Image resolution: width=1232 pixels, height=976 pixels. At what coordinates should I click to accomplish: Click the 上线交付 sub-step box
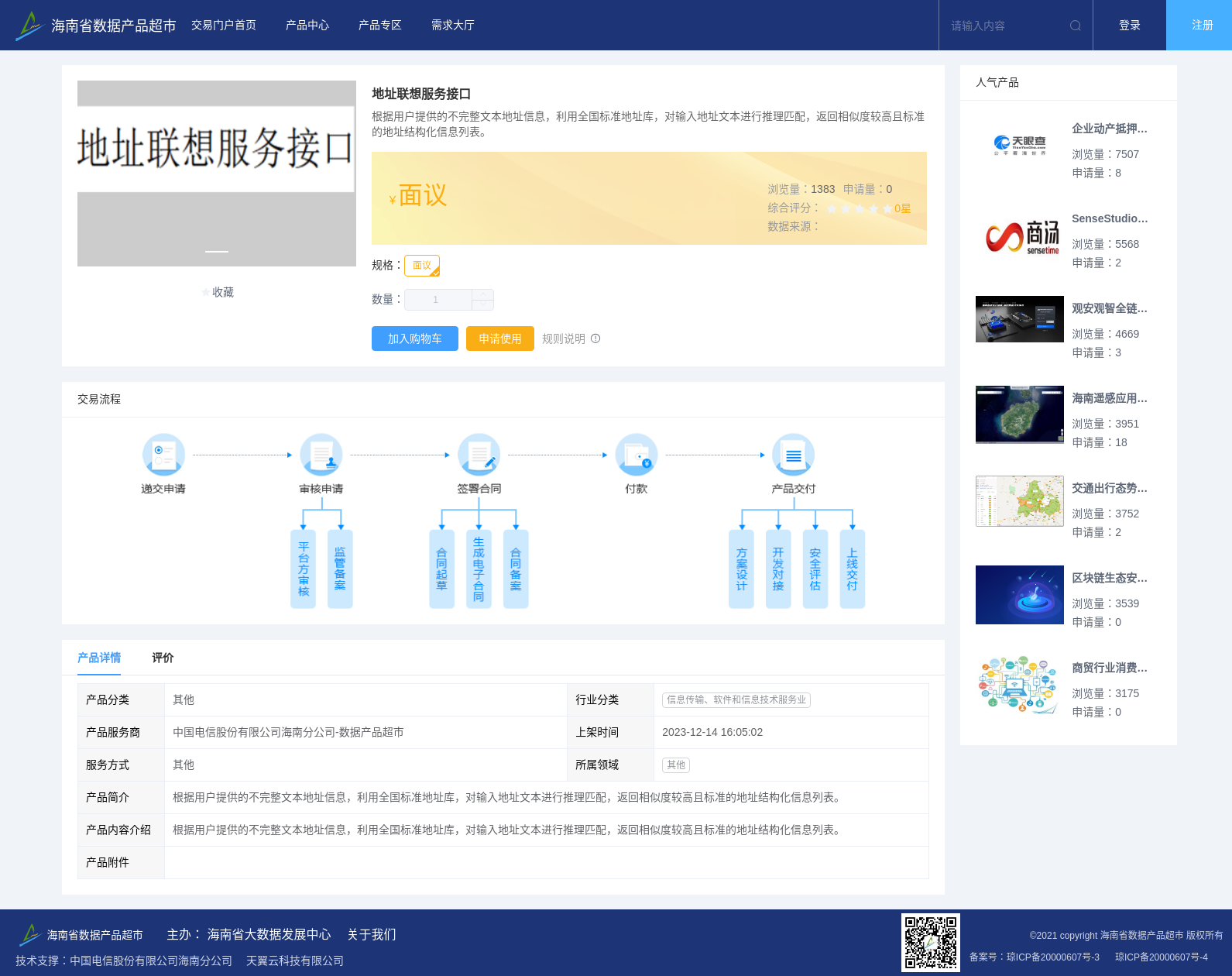(853, 569)
